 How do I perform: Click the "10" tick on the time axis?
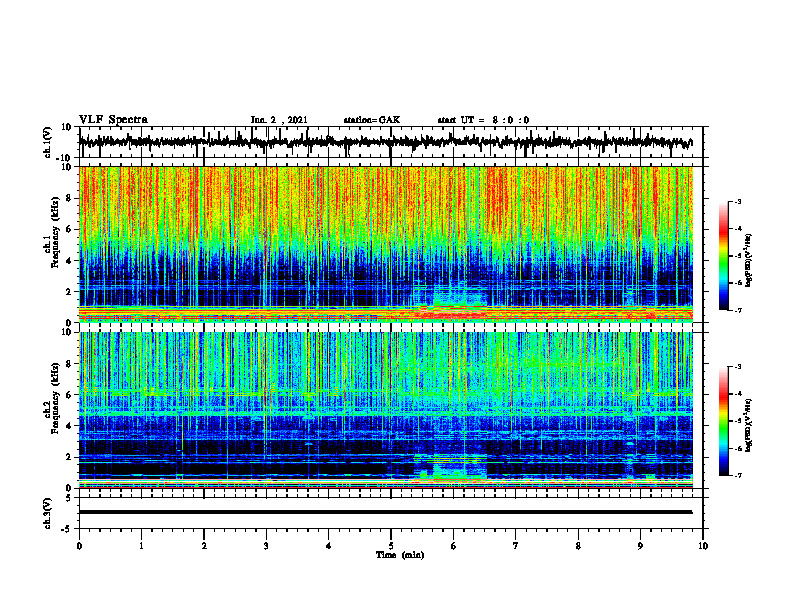[703, 546]
